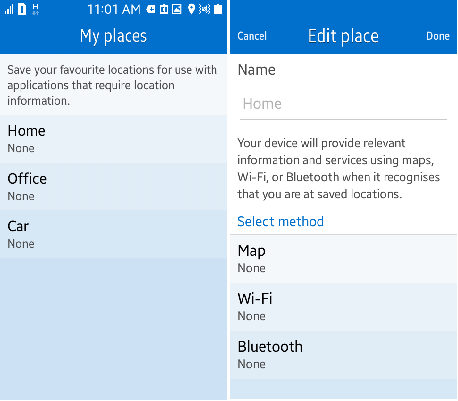Tap the My places title
This screenshot has height=401, width=458.
pos(113,36)
